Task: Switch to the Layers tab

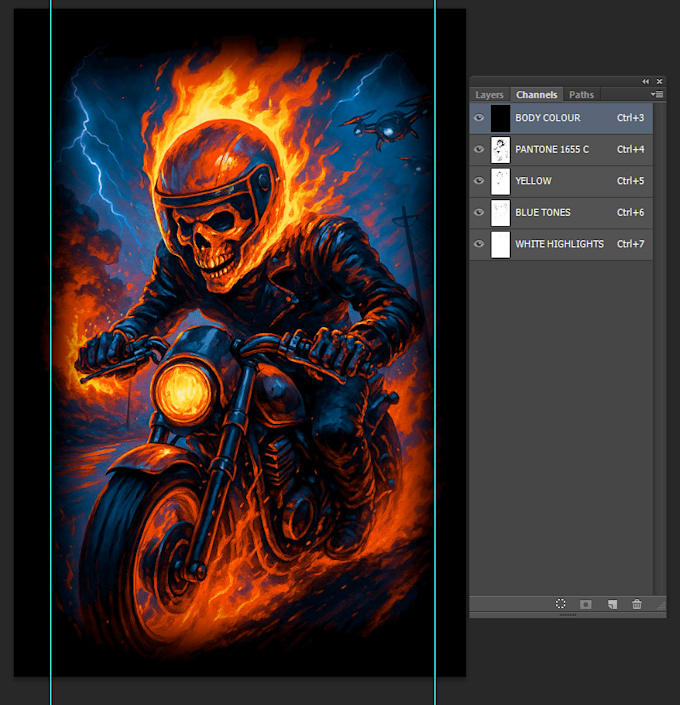Action: point(489,95)
